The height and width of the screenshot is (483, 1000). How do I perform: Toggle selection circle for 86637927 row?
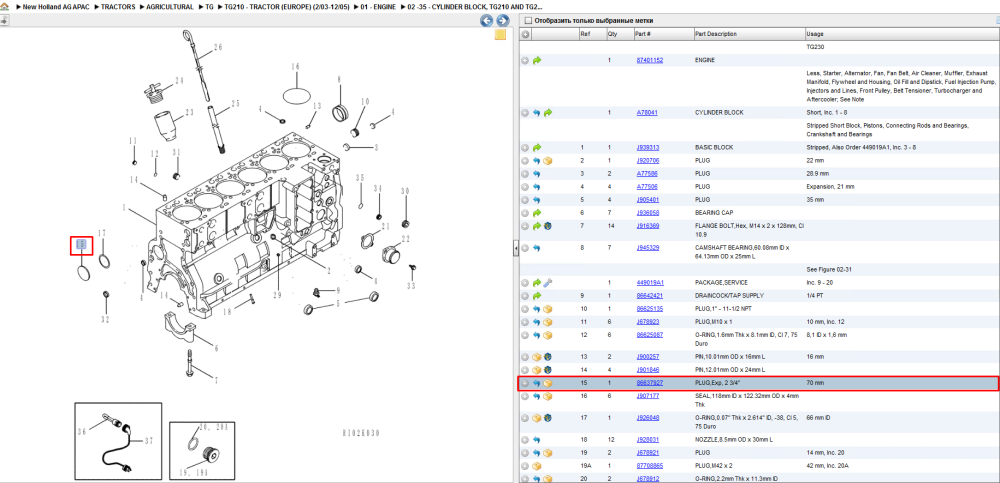[525, 383]
